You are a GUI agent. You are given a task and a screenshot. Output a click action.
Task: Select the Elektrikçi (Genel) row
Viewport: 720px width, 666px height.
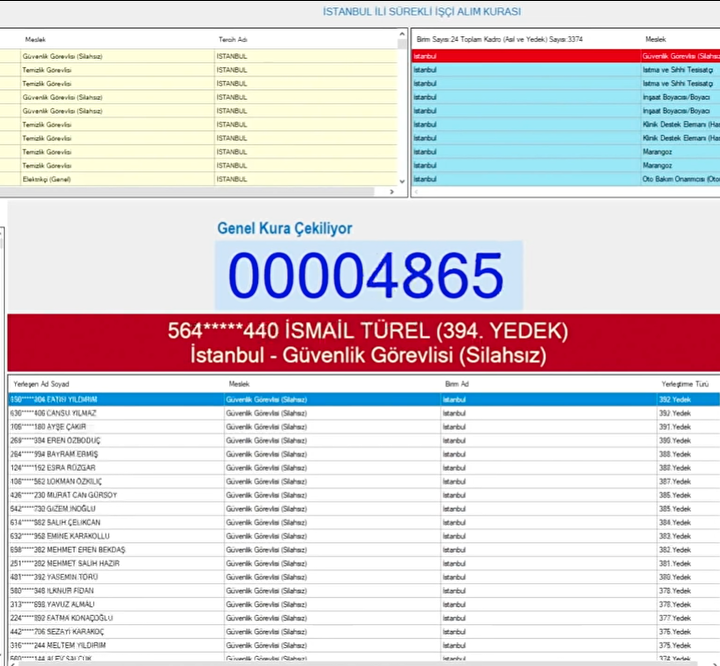pos(198,179)
